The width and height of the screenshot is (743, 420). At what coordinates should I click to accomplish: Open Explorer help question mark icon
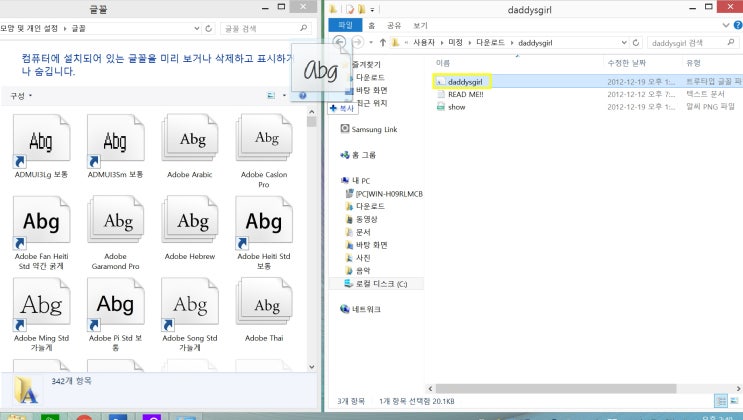point(738,25)
